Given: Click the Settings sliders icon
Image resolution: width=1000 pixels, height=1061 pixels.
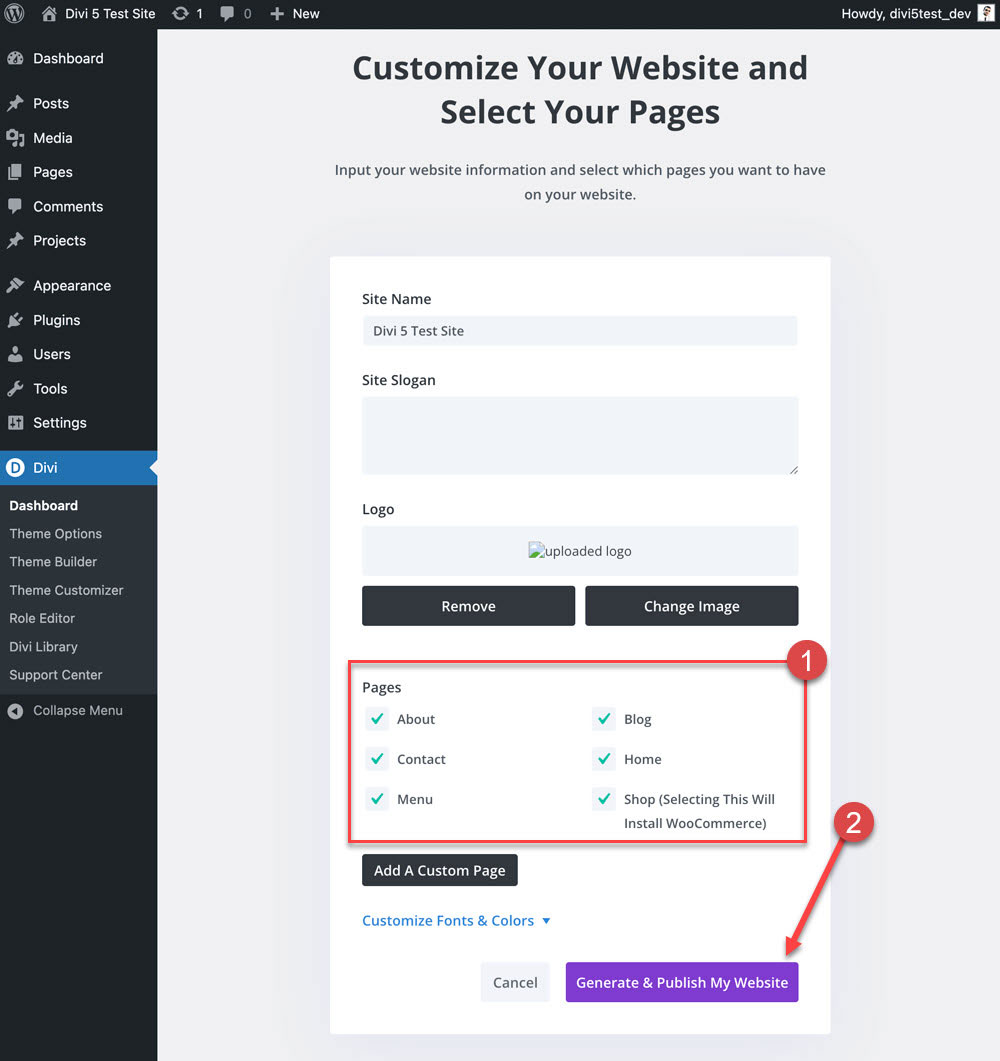Looking at the screenshot, I should coord(16,423).
